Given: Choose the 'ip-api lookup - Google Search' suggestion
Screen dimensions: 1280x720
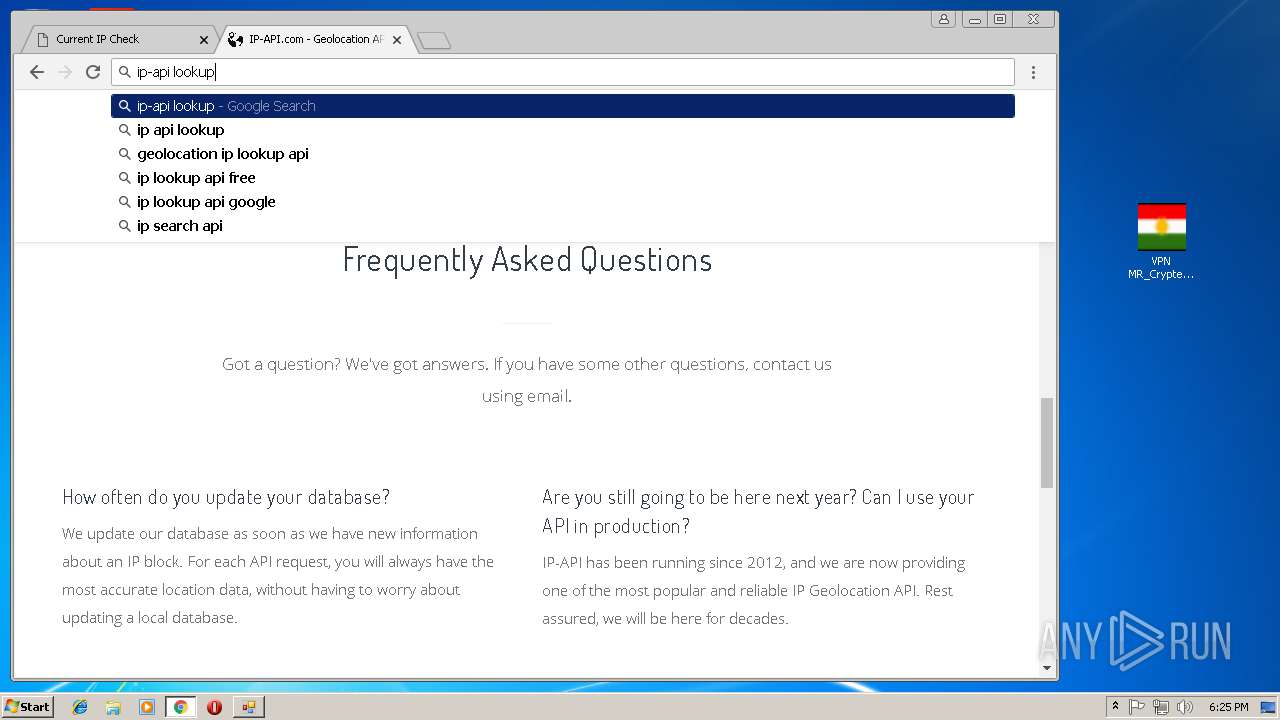Looking at the screenshot, I should pyautogui.click(x=563, y=106).
